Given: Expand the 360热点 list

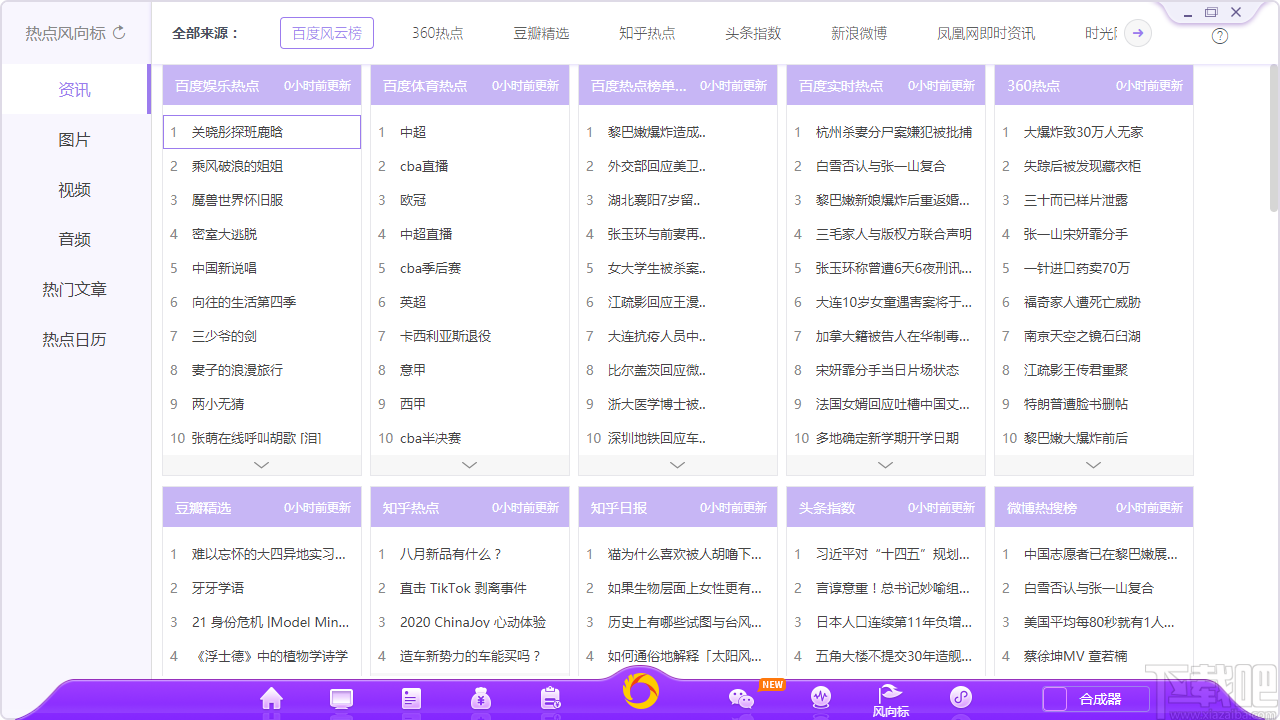Looking at the screenshot, I should (x=1094, y=465).
